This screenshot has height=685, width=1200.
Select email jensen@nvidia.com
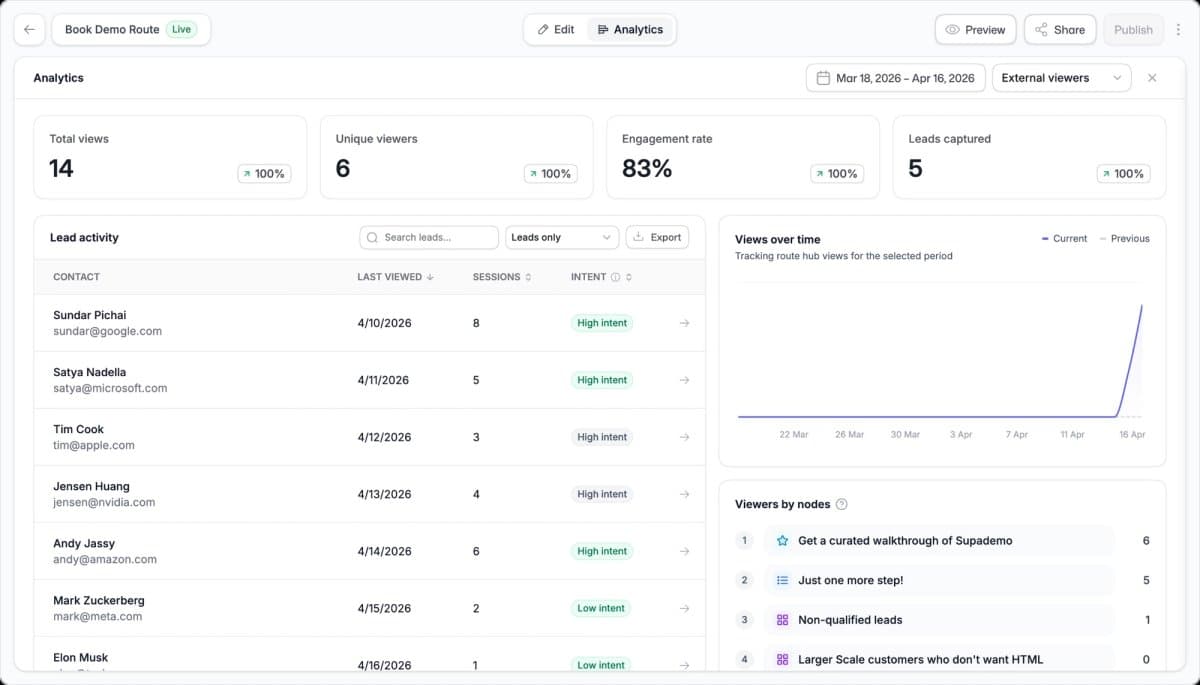(104, 502)
